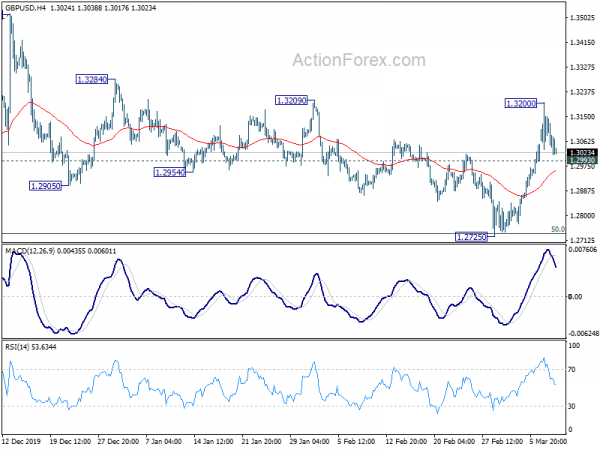Click the 1.28875 price axis value

(582, 191)
